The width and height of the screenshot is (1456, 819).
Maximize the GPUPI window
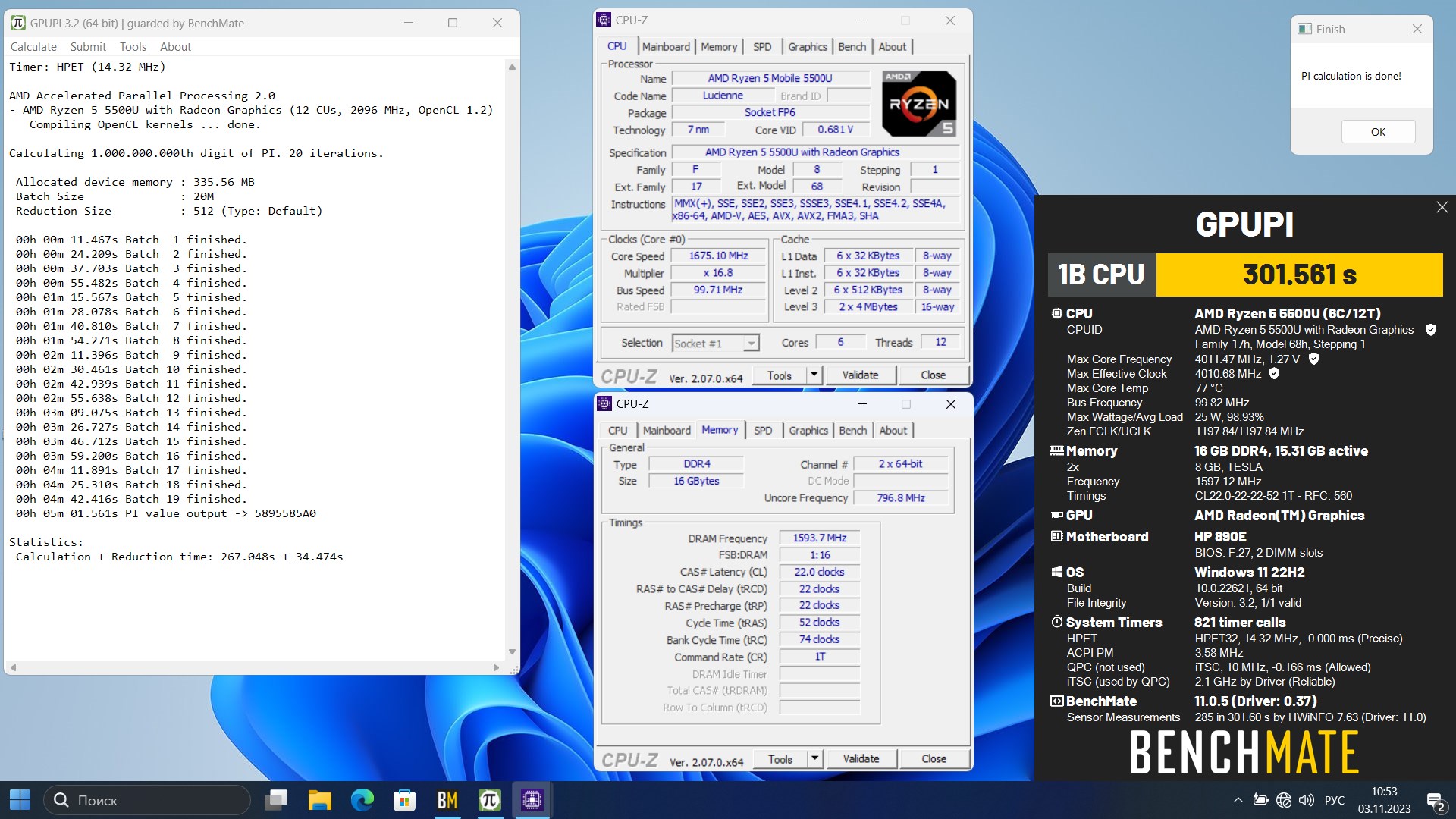(453, 23)
